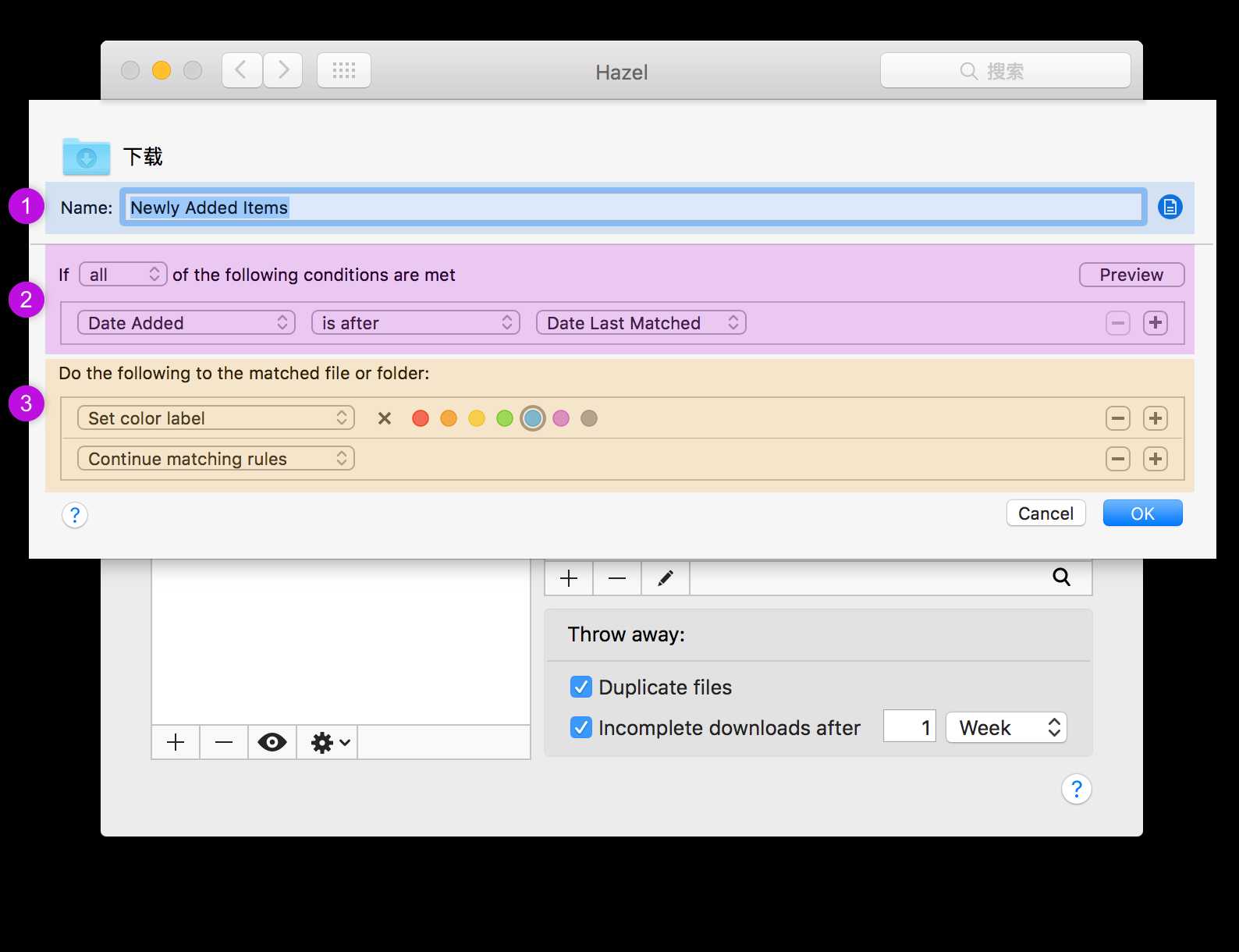Click the notes icon beside Name field
This screenshot has height=952, width=1239.
pyautogui.click(x=1170, y=207)
